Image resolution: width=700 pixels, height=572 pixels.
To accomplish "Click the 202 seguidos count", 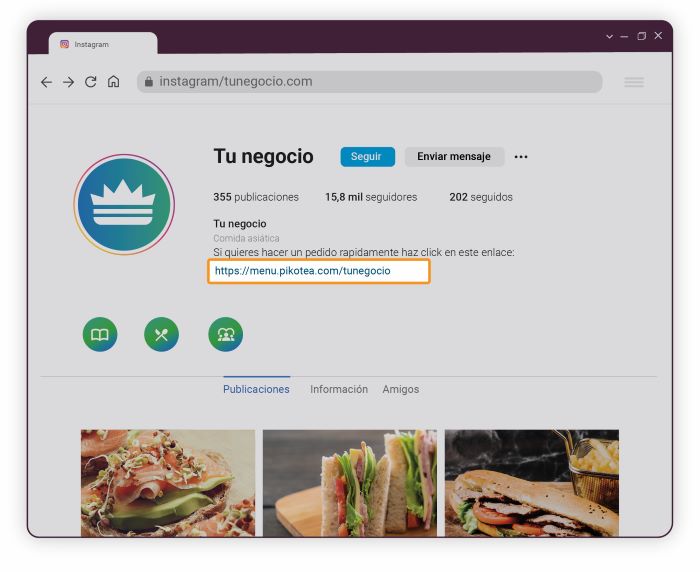I will point(481,197).
